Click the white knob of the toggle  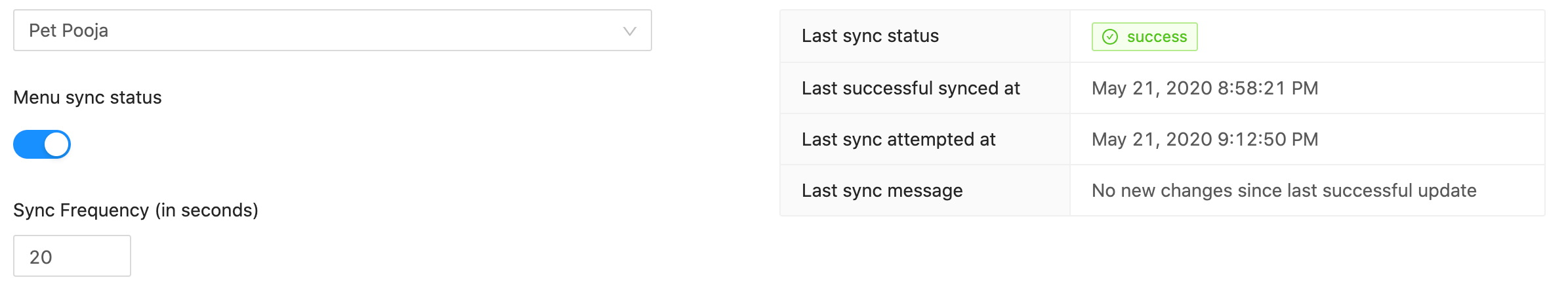(x=56, y=144)
